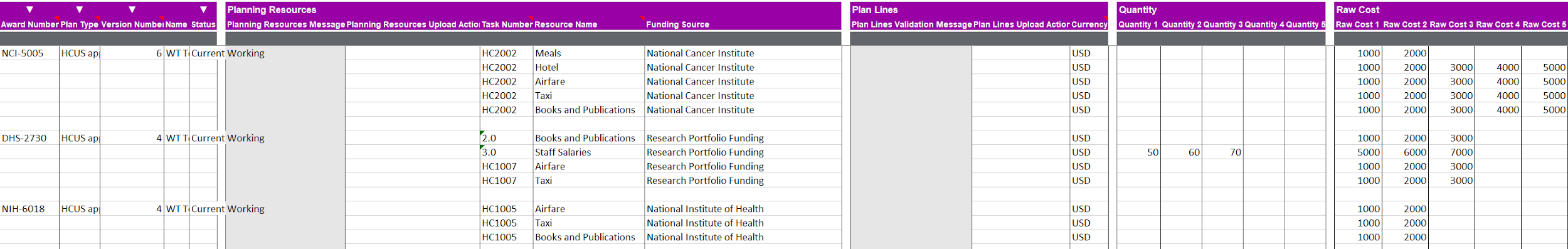
Task: Select the Raw Cost 3 cell showing 7000
Action: [1451, 152]
